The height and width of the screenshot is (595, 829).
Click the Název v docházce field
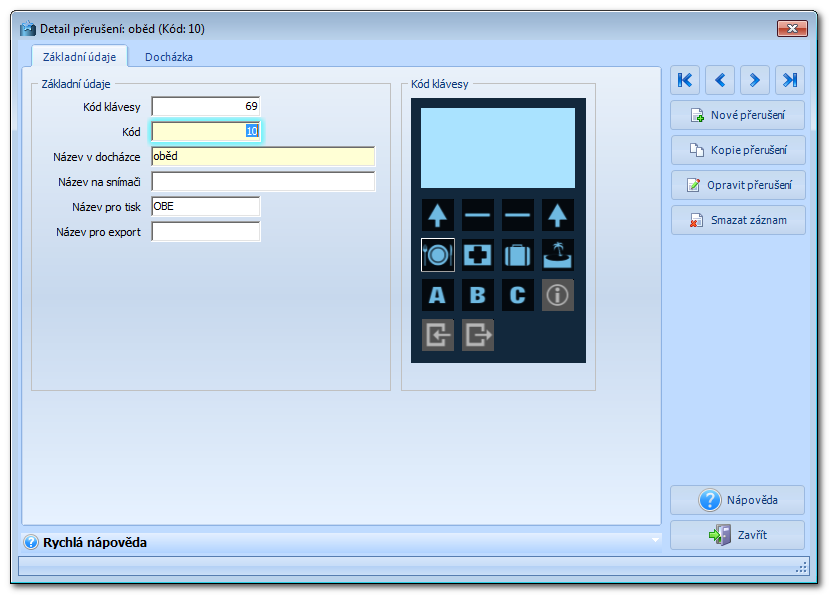pyautogui.click(x=263, y=157)
